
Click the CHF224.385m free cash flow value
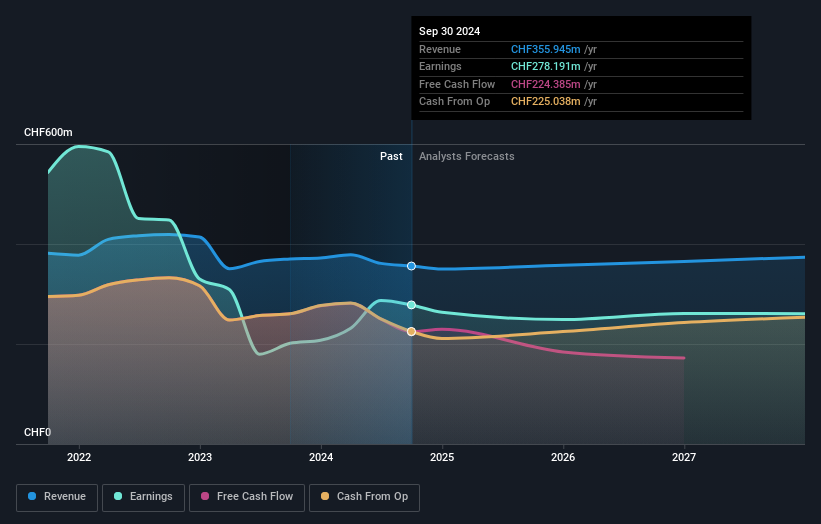click(546, 84)
